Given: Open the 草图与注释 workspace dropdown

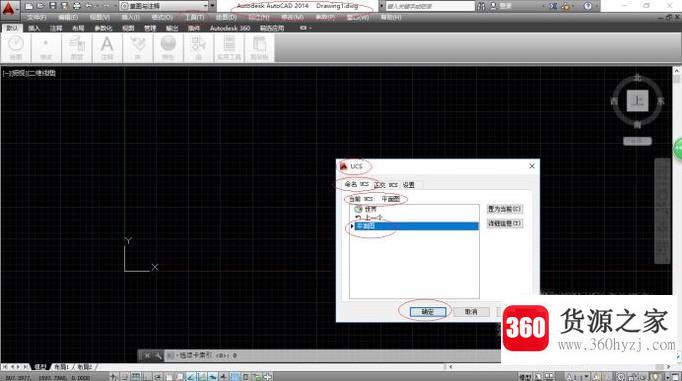Looking at the screenshot, I should (x=164, y=6).
